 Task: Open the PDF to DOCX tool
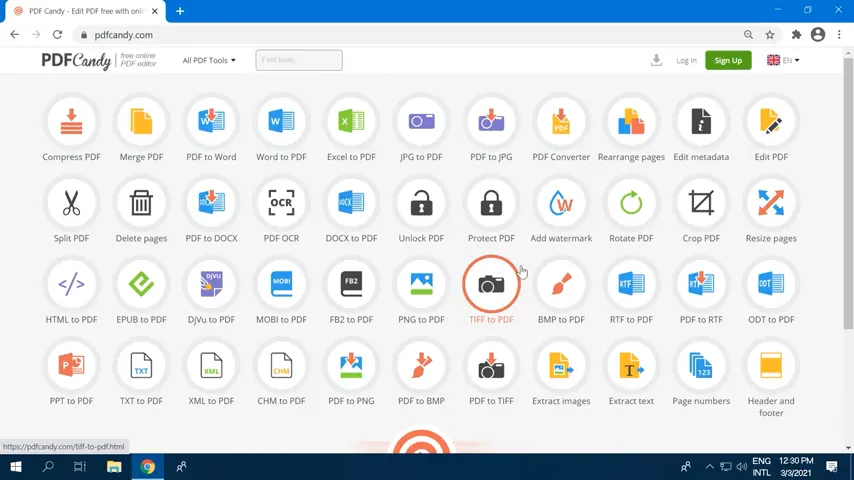coord(211,203)
